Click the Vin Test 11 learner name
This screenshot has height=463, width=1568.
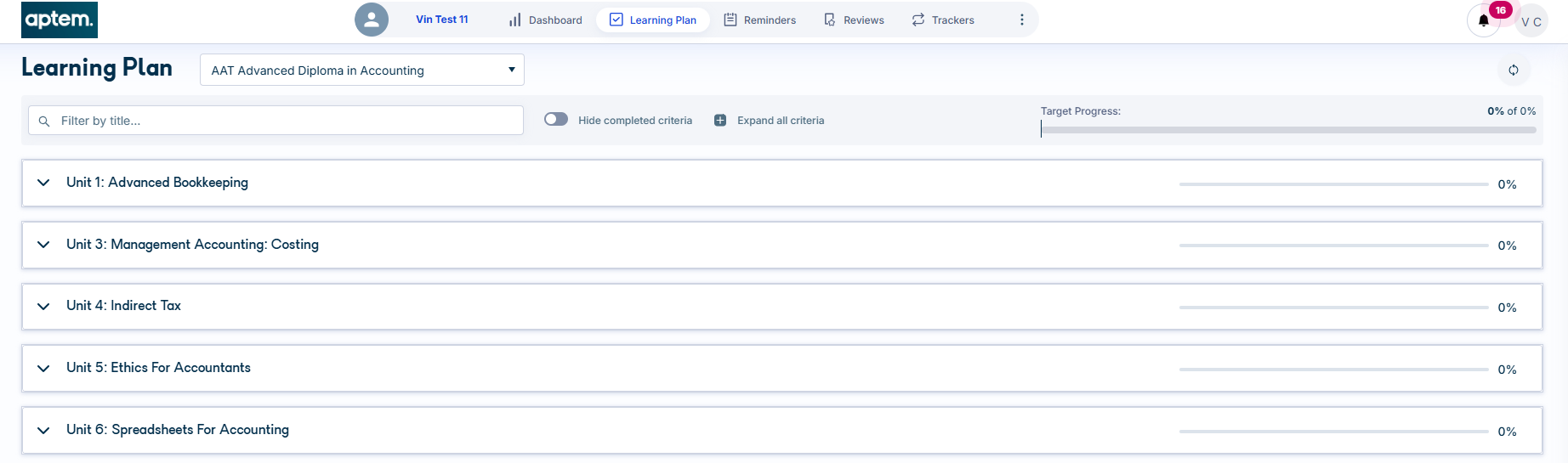pos(441,20)
